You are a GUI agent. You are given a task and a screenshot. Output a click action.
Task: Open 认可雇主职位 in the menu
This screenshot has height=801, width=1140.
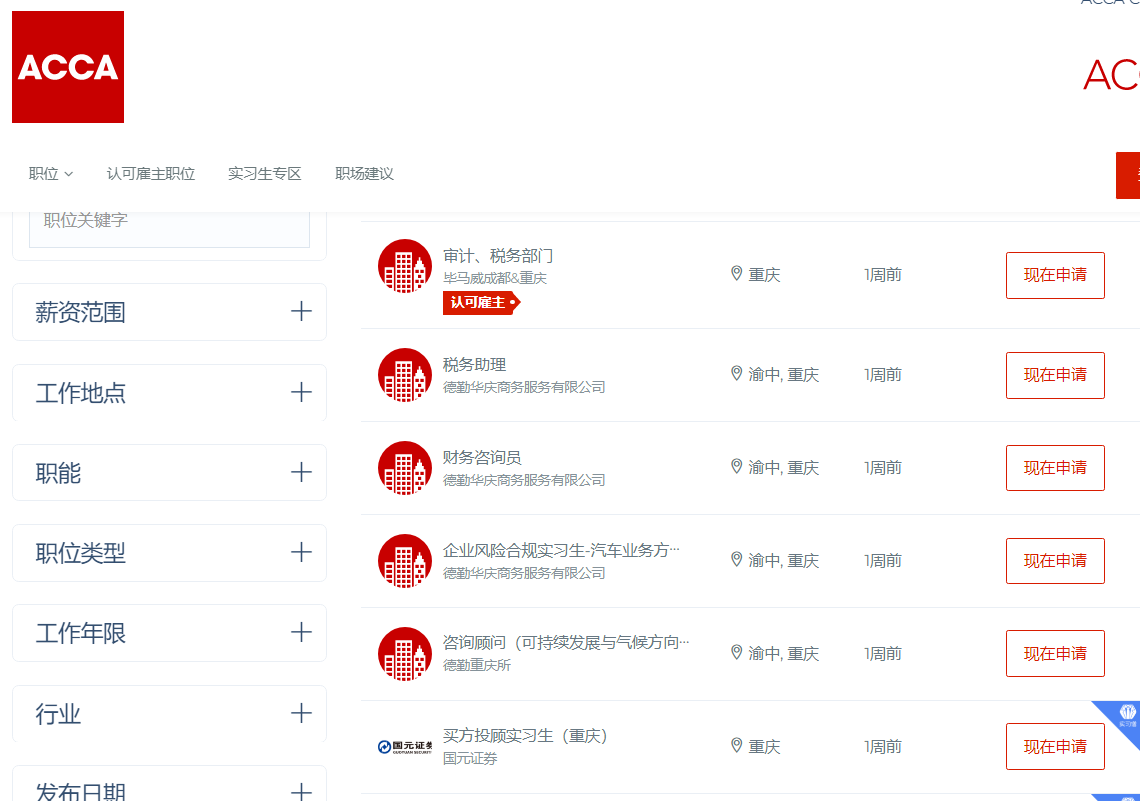(x=150, y=174)
